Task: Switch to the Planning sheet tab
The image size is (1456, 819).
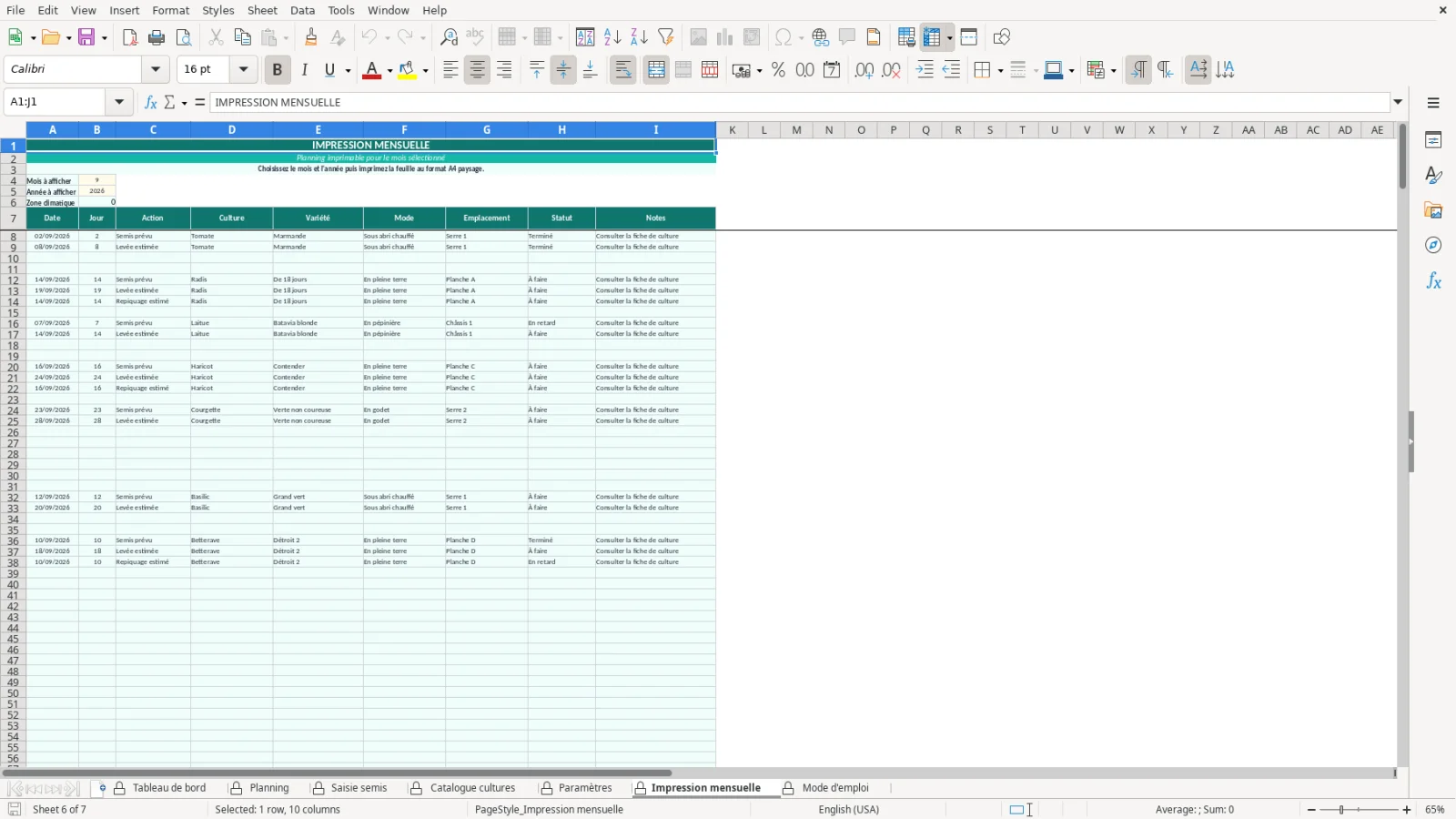Action: [269, 788]
